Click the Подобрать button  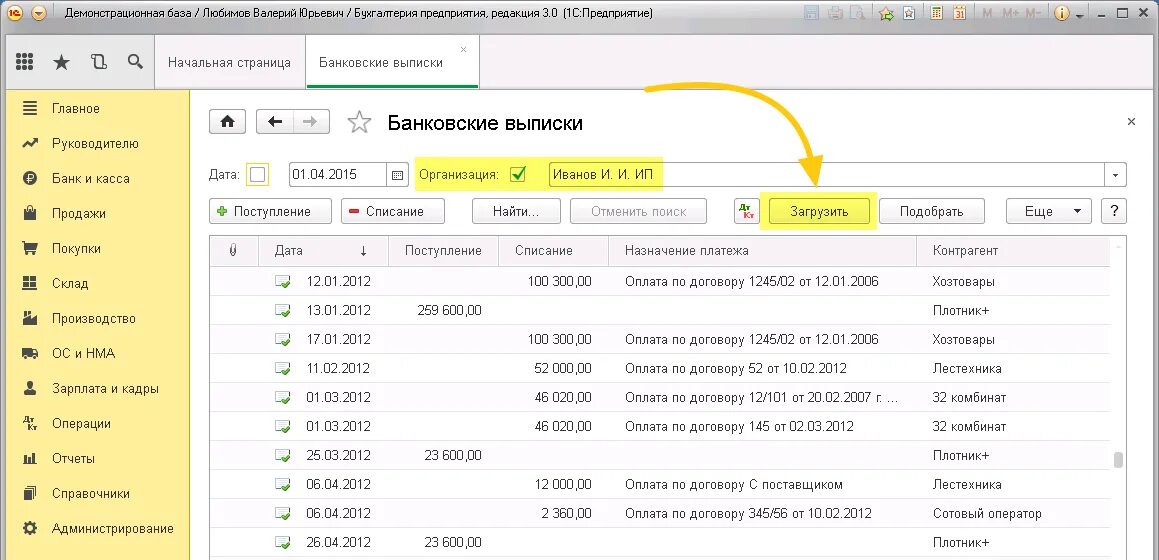point(931,211)
